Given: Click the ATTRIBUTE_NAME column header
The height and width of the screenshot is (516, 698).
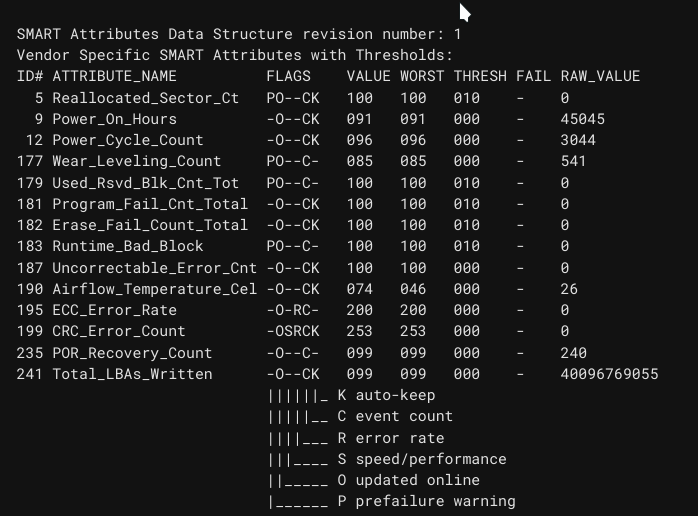Looking at the screenshot, I should [x=114, y=76].
